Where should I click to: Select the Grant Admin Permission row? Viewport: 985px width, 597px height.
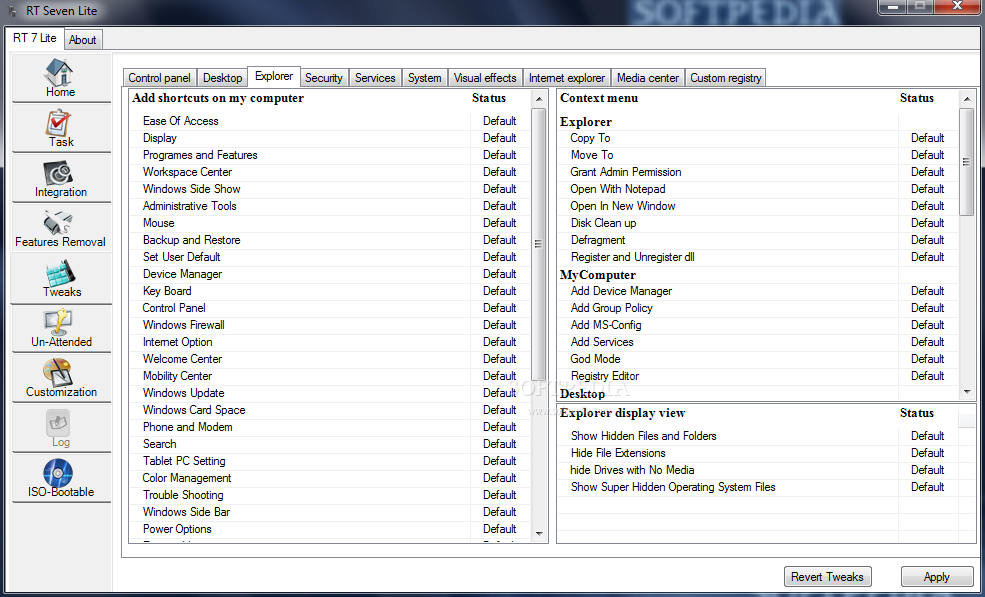[758, 172]
